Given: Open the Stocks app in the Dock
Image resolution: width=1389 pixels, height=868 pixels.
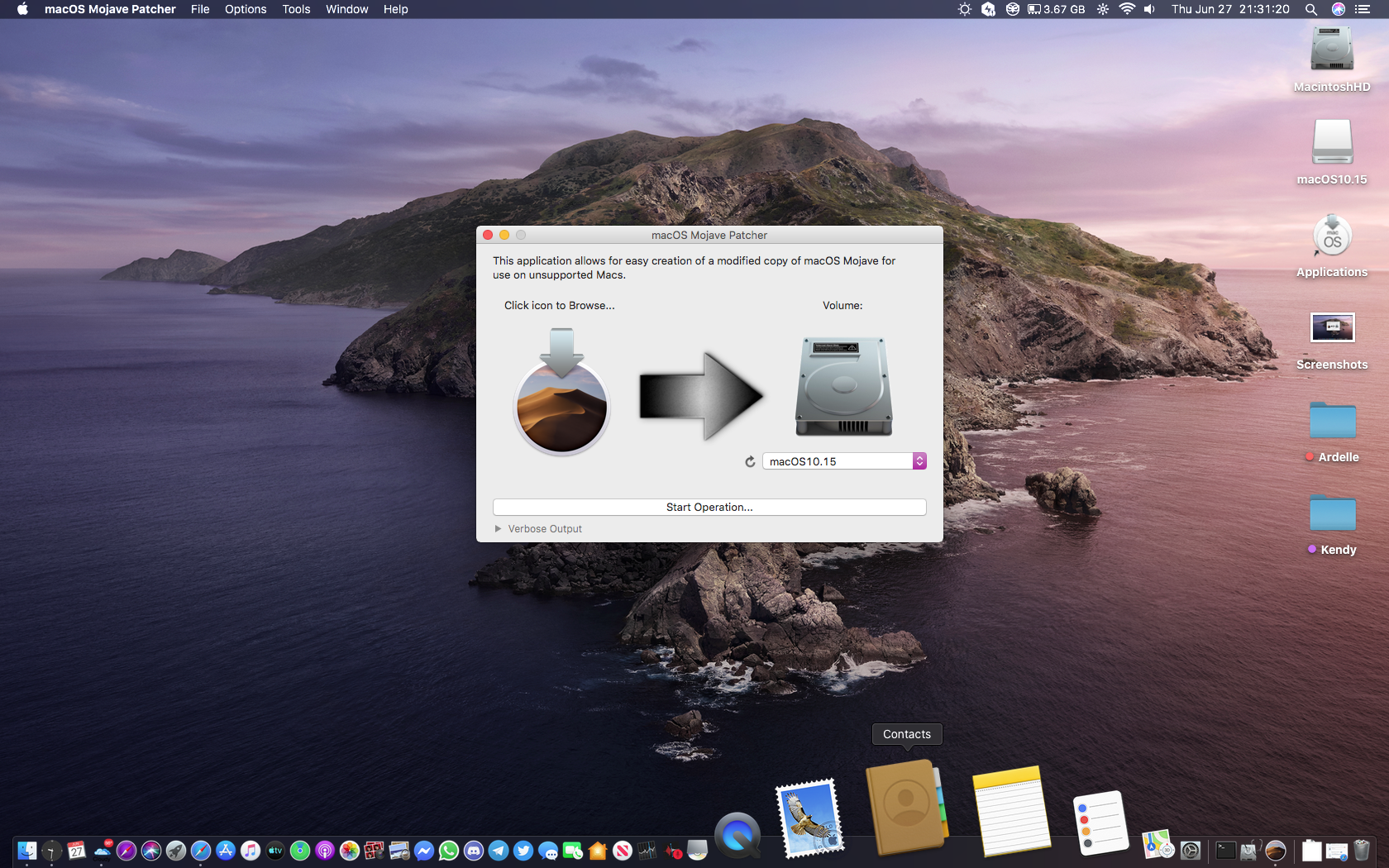Looking at the screenshot, I should tap(647, 850).
